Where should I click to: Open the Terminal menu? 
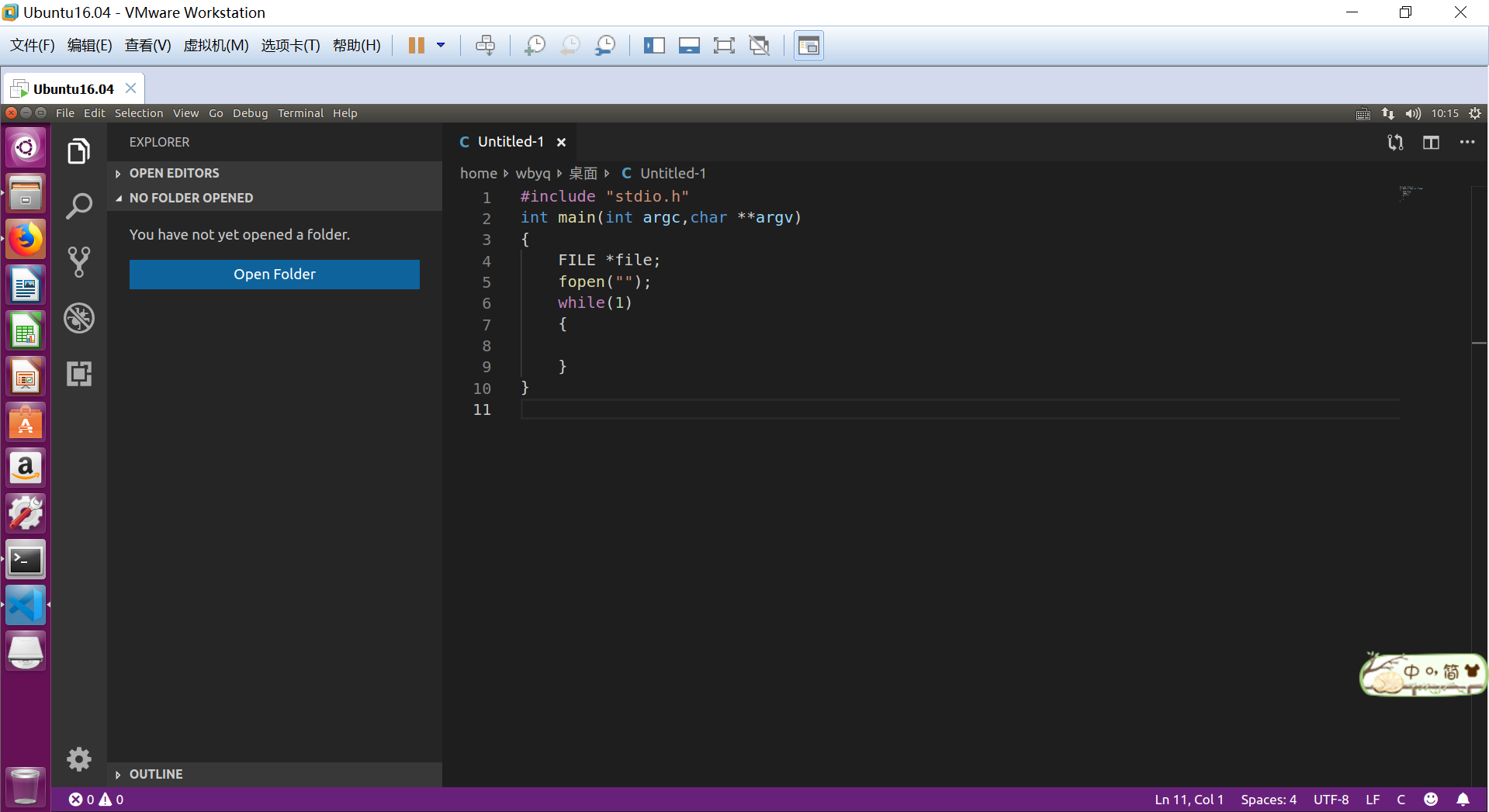point(300,113)
